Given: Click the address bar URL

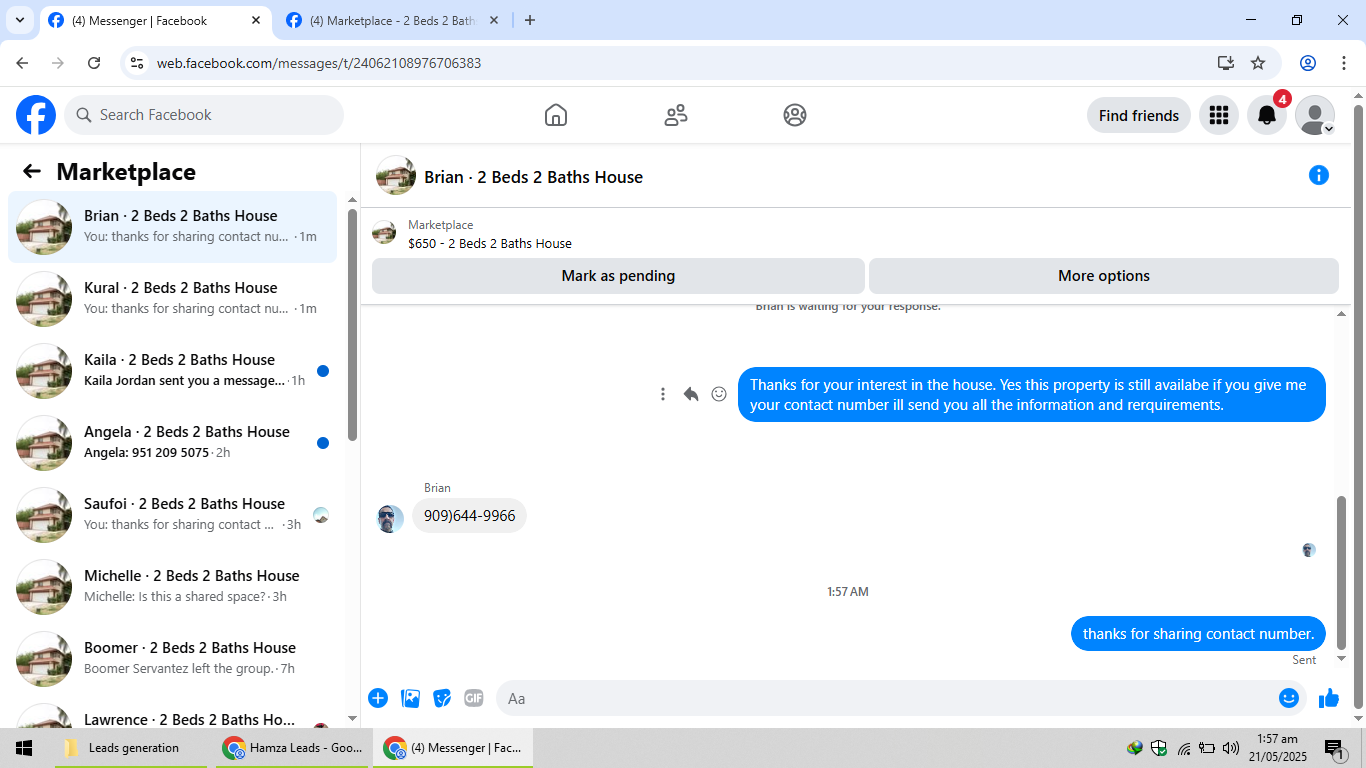Looking at the screenshot, I should click(x=319, y=63).
